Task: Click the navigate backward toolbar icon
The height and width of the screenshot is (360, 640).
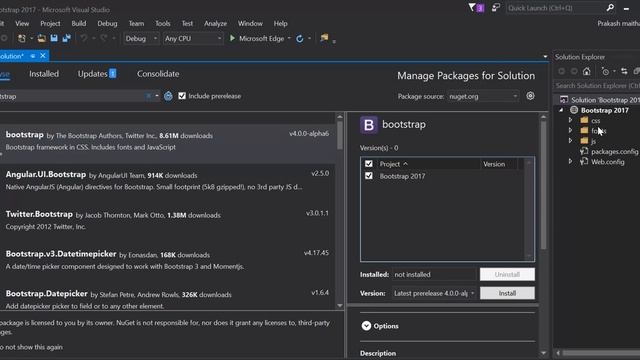Action: 3,38
